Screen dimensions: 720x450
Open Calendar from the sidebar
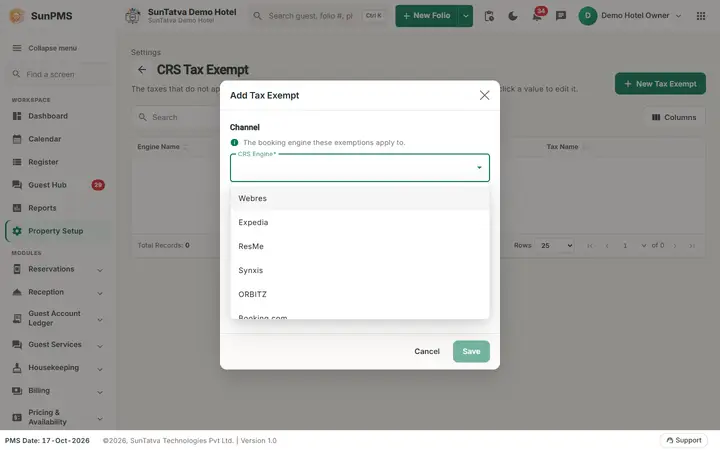pos(57,139)
